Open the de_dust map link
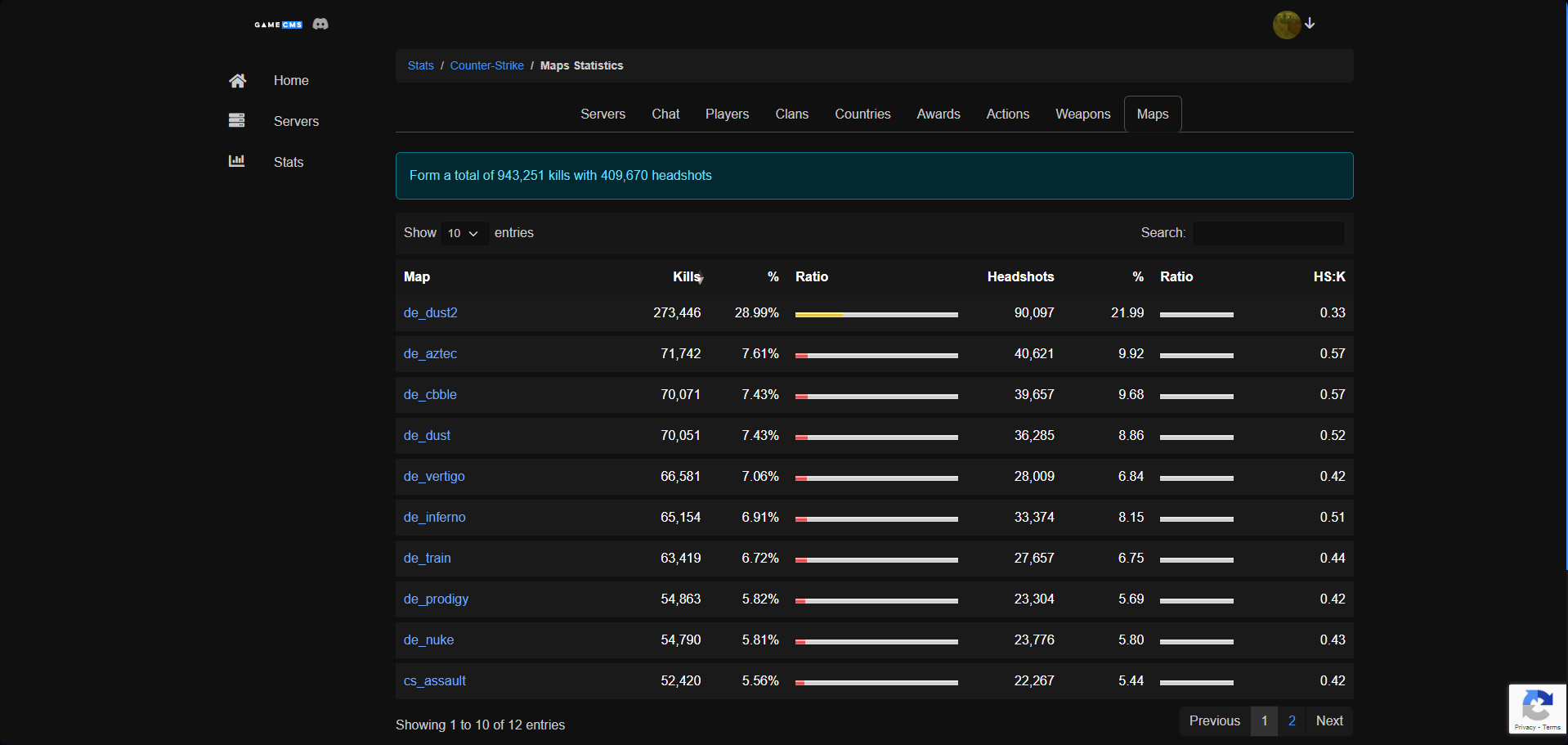The image size is (1568, 745). click(x=427, y=435)
